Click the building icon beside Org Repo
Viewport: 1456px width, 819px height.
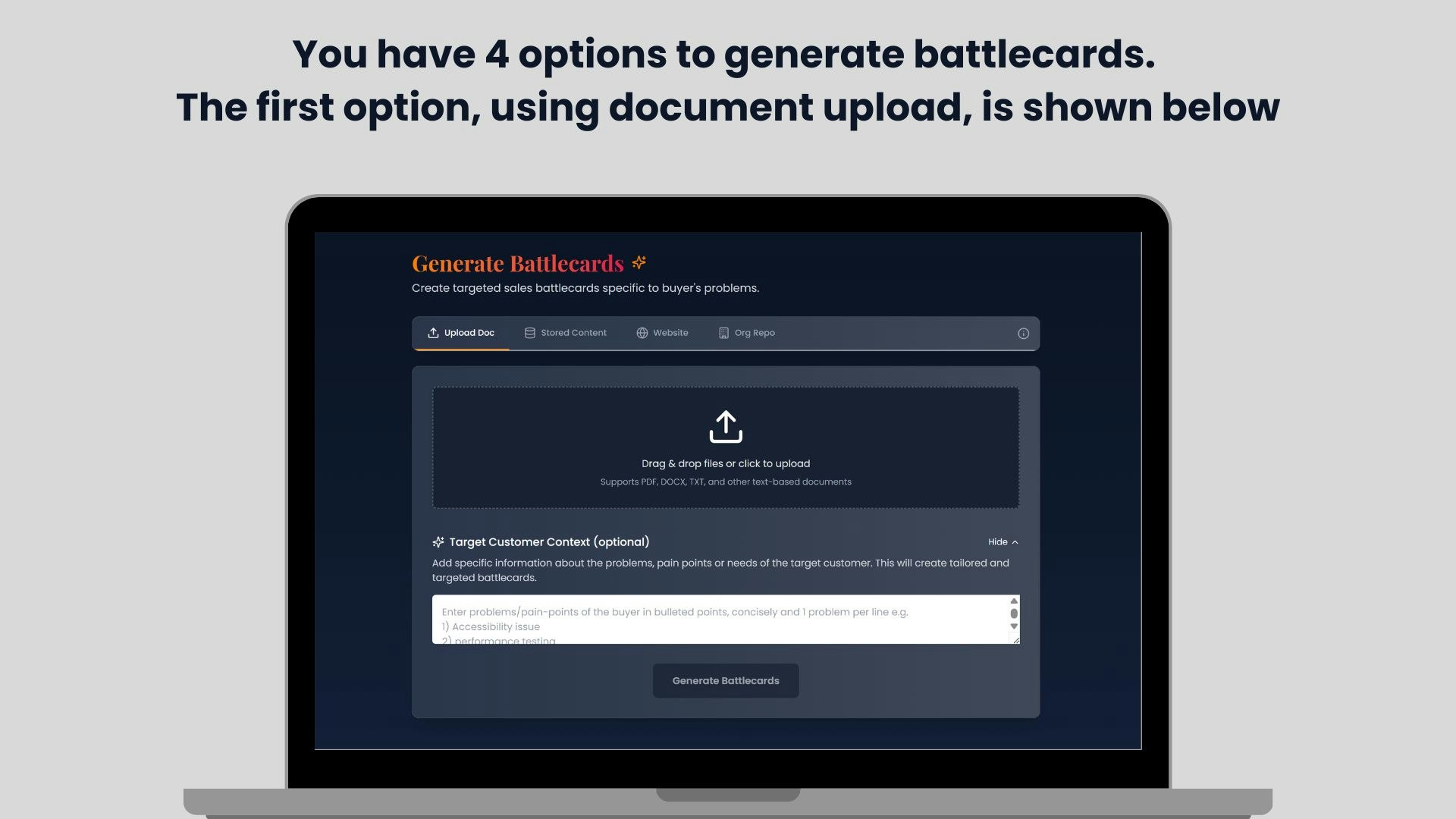(x=723, y=333)
